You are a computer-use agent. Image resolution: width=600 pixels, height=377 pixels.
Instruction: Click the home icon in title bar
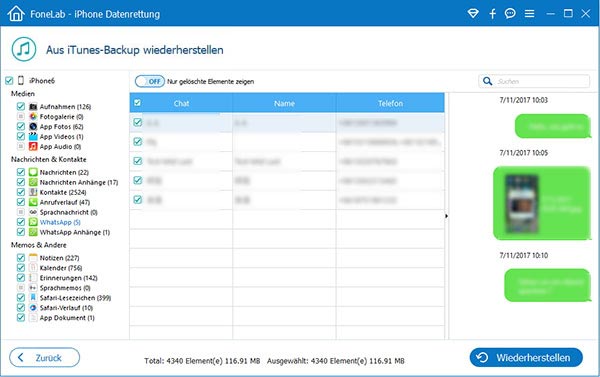(16, 14)
